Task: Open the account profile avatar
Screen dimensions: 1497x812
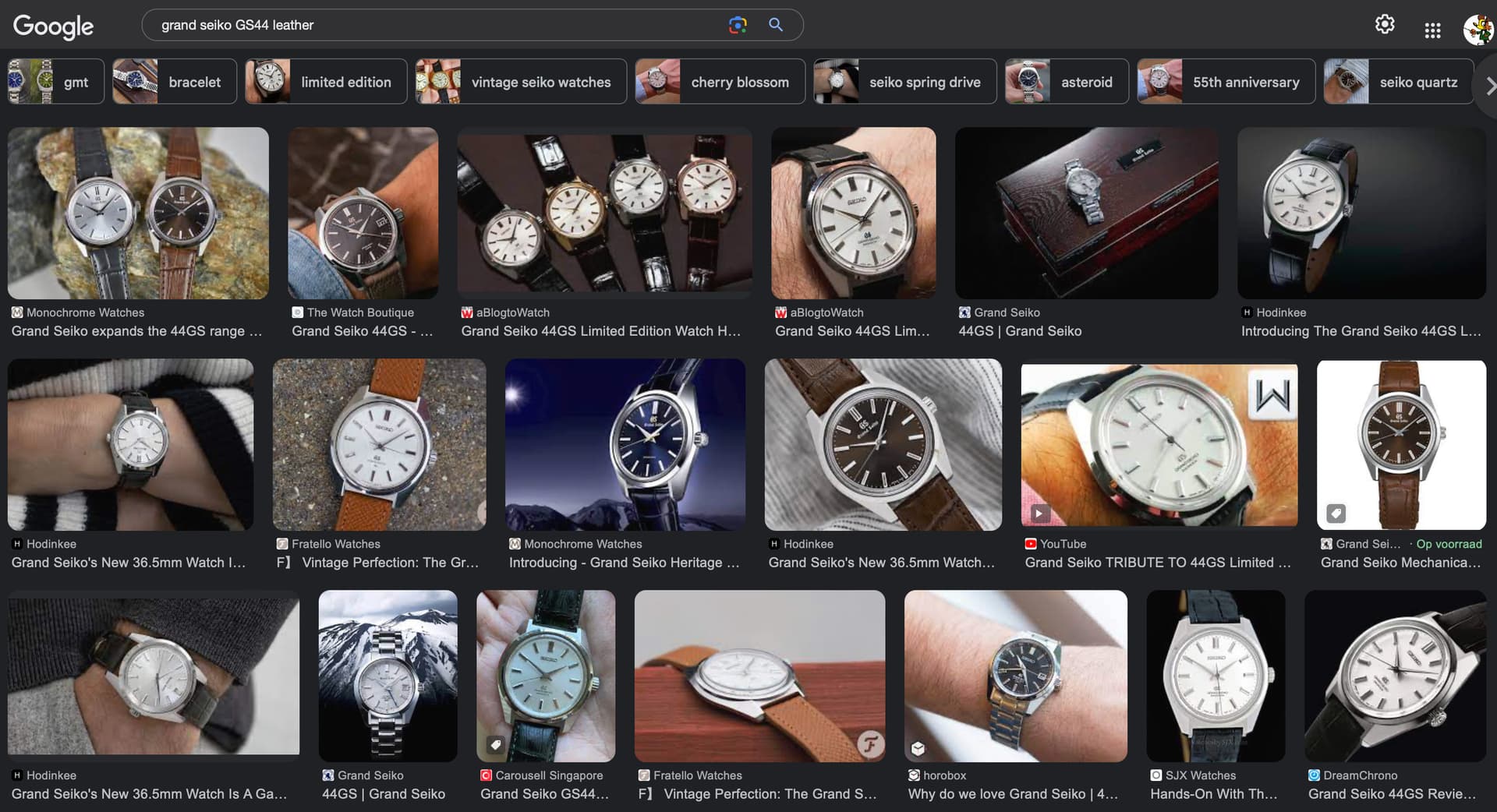Action: tap(1479, 30)
